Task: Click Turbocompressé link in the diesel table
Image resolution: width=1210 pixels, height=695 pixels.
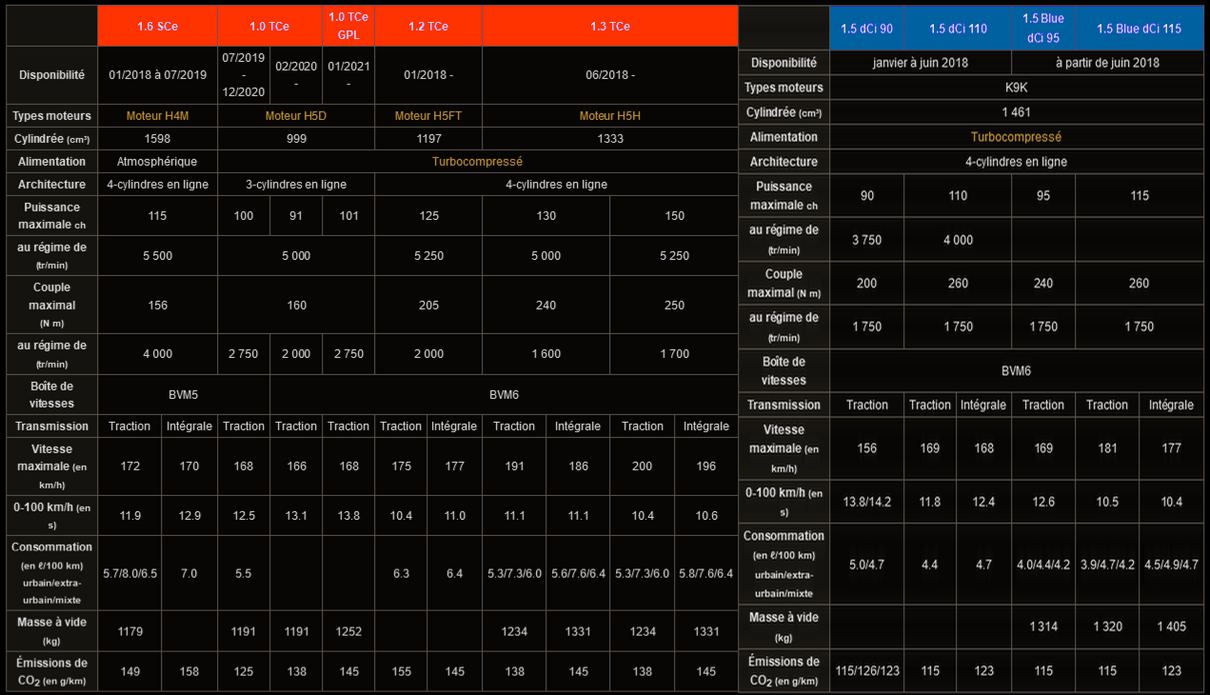Action: (1016, 137)
